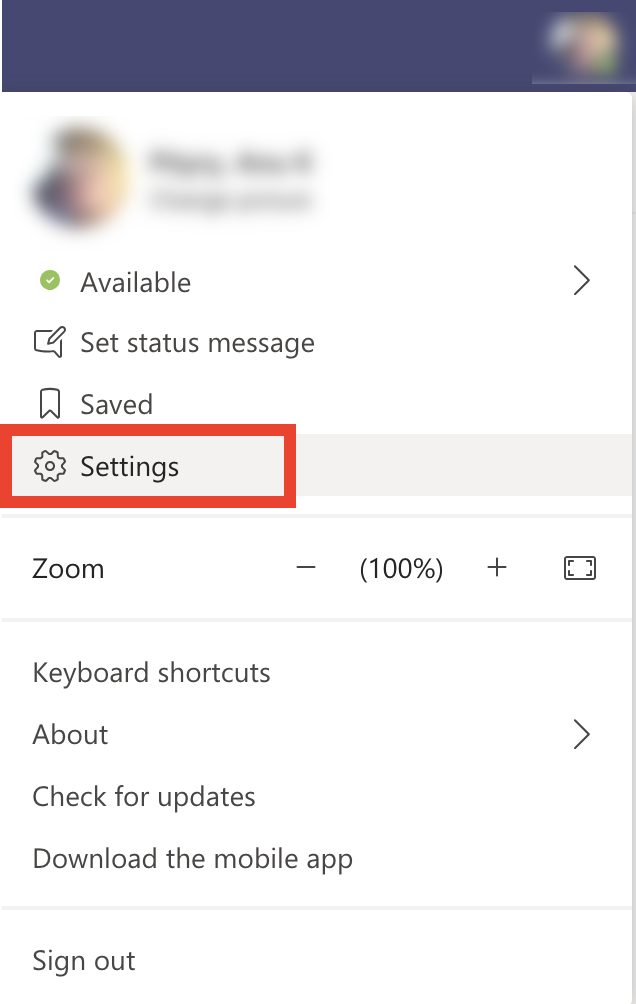
Task: Expand the About submenu arrow
Action: coord(581,734)
